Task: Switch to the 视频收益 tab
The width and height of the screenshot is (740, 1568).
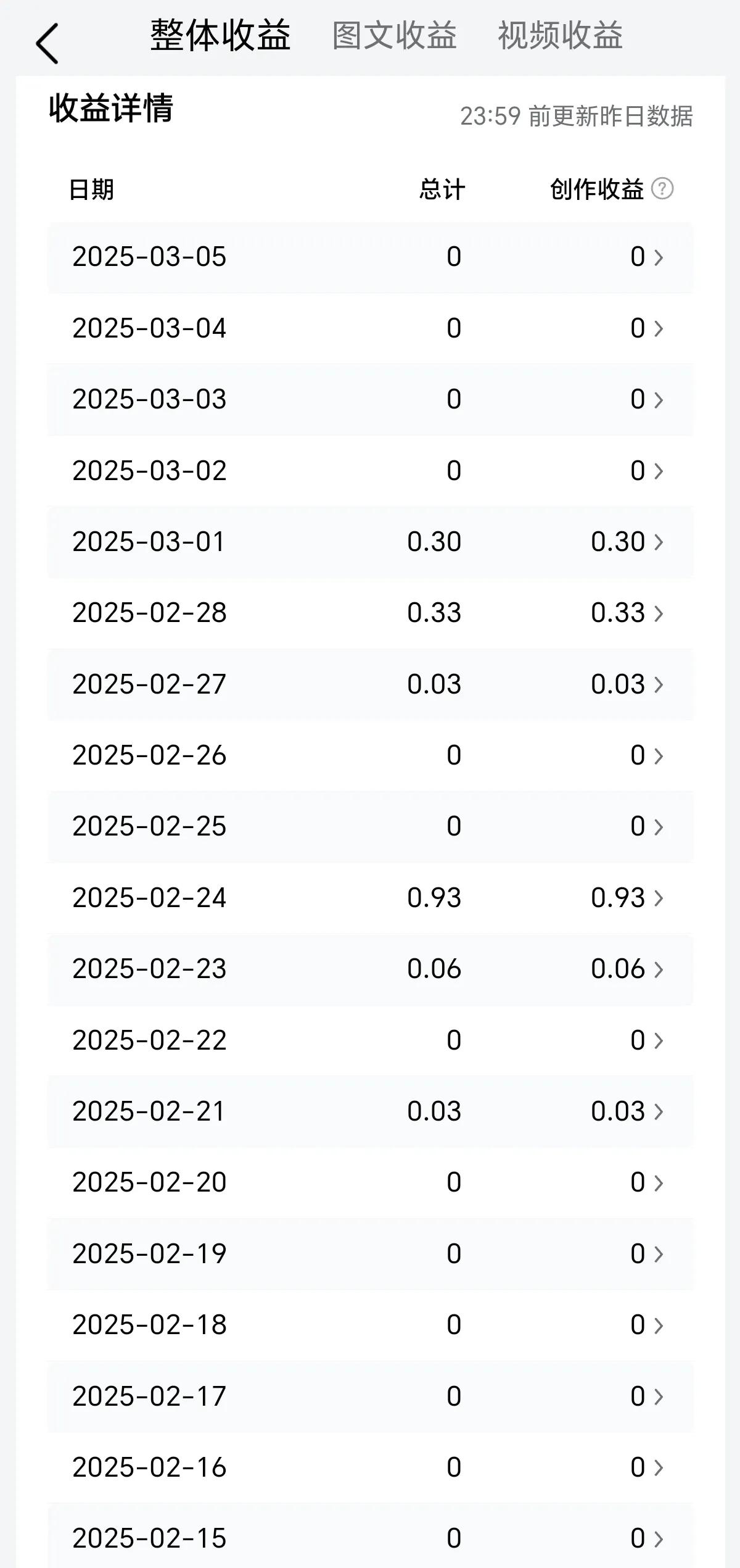Action: 560,35
